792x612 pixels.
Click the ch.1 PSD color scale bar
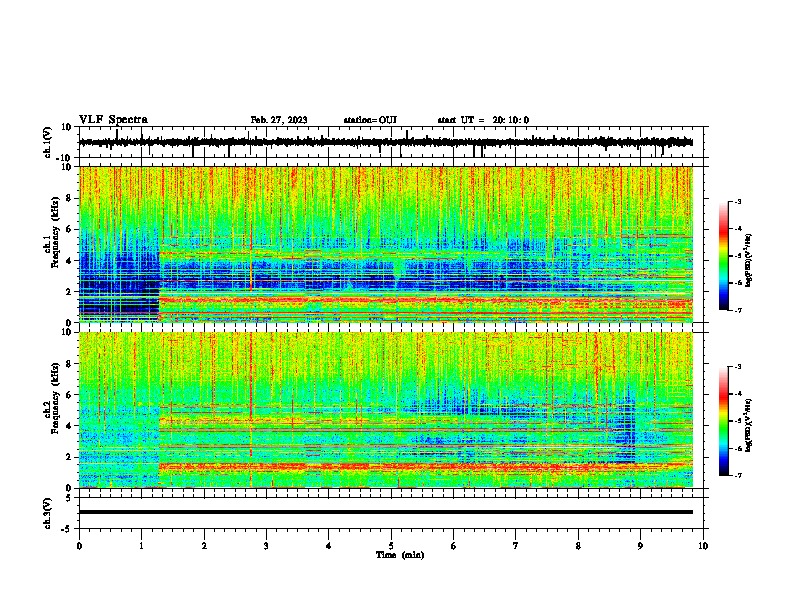tap(724, 256)
